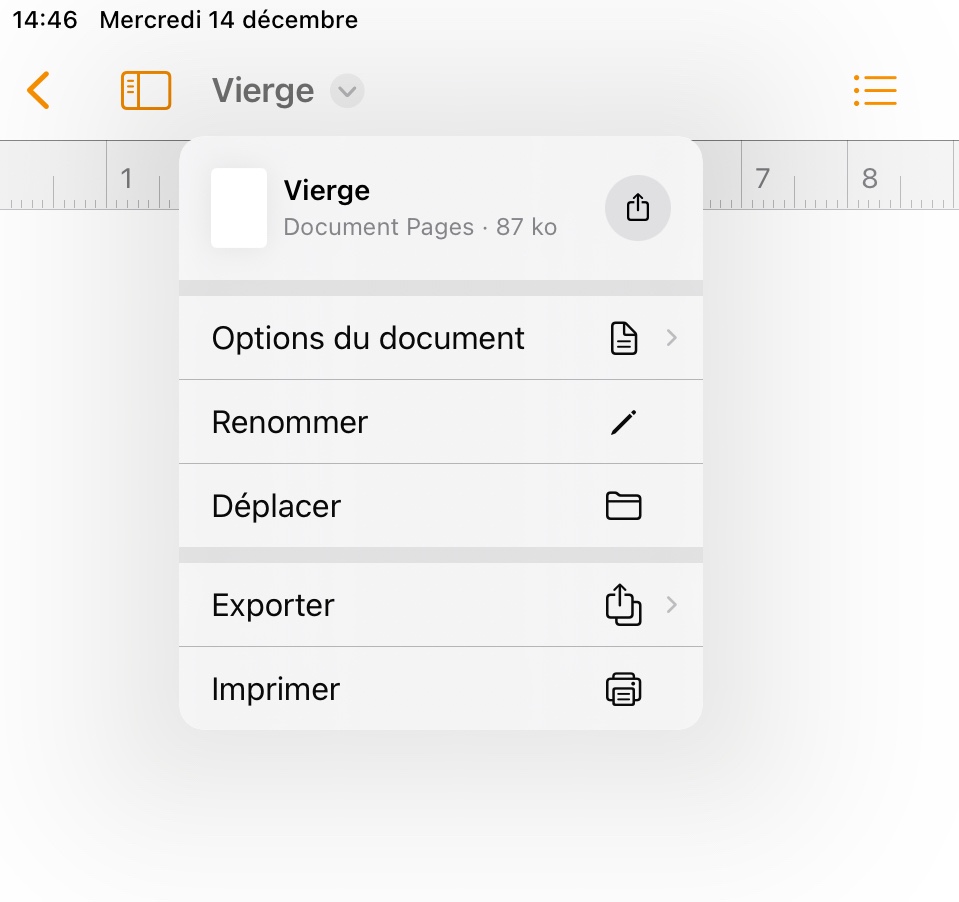This screenshot has height=902, width=959.
Task: Tap the round share button
Action: coord(638,208)
